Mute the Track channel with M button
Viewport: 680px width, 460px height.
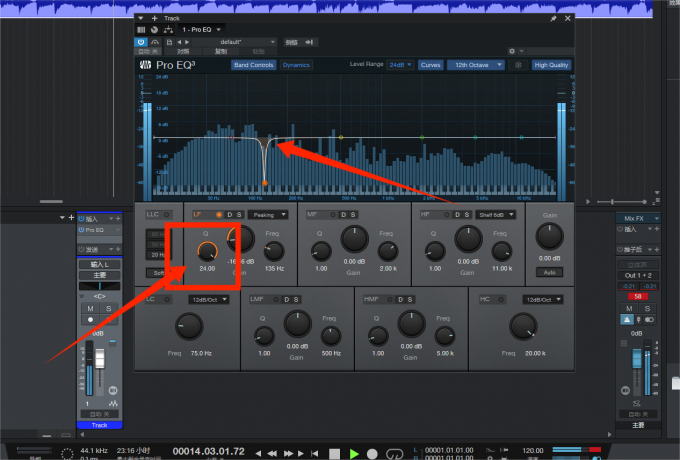[90, 309]
